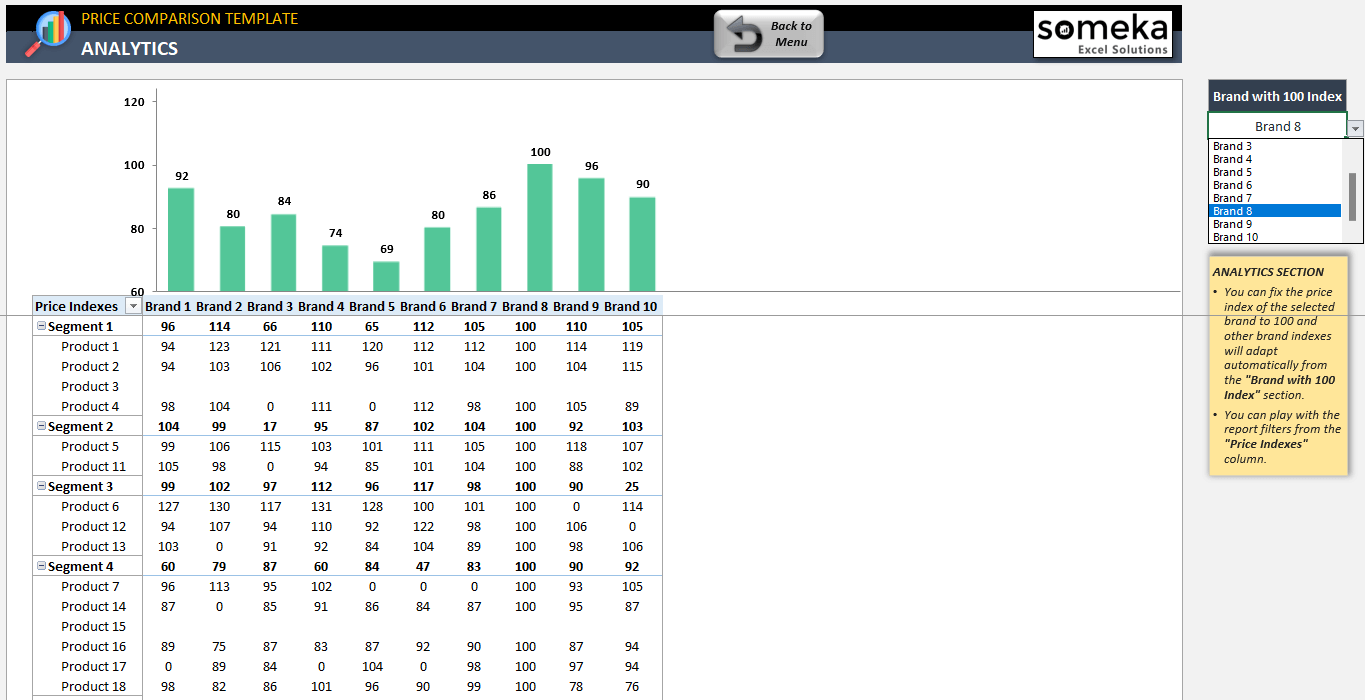Click the Brand 8 combo box field
This screenshot has height=700, width=1365.
(1277, 126)
